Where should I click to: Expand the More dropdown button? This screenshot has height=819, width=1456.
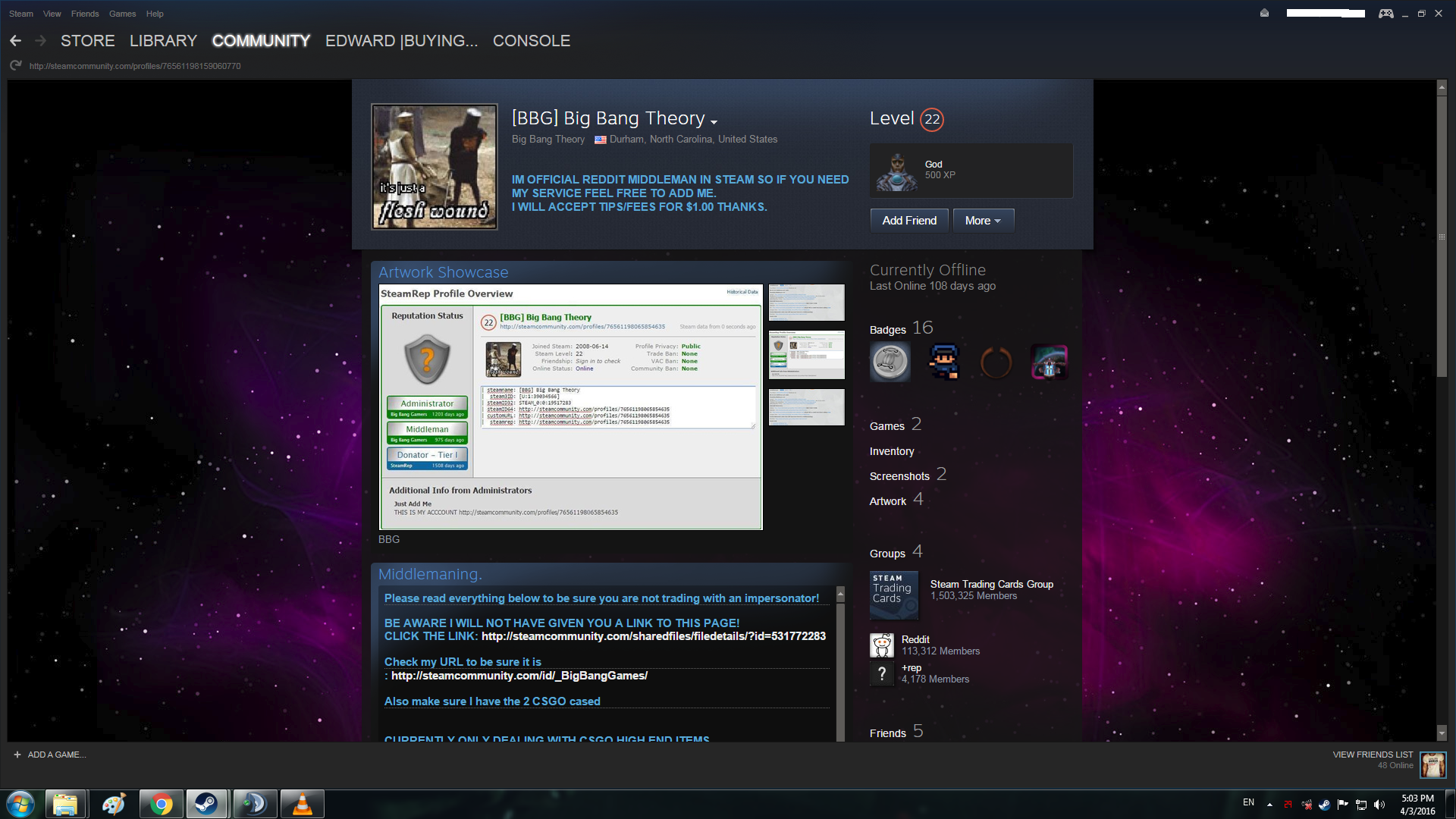click(983, 221)
